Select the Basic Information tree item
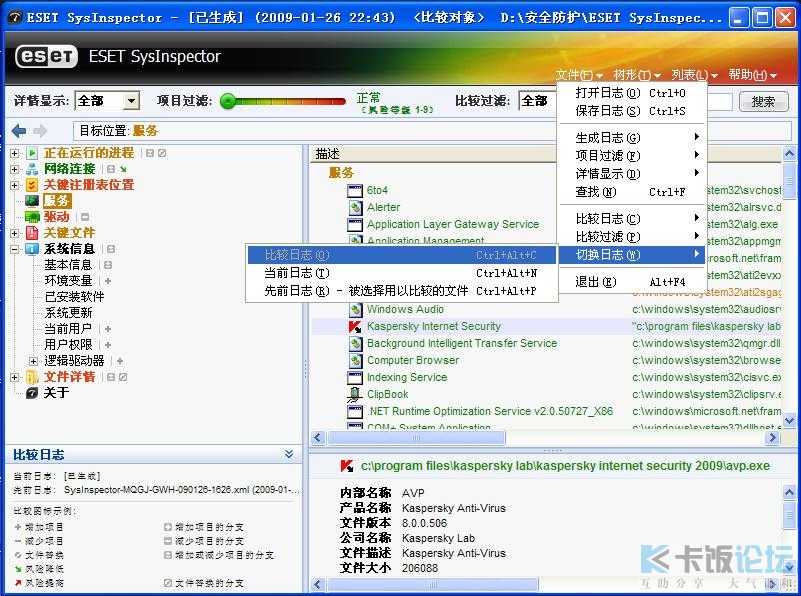The width and height of the screenshot is (801, 596). click(x=68, y=265)
